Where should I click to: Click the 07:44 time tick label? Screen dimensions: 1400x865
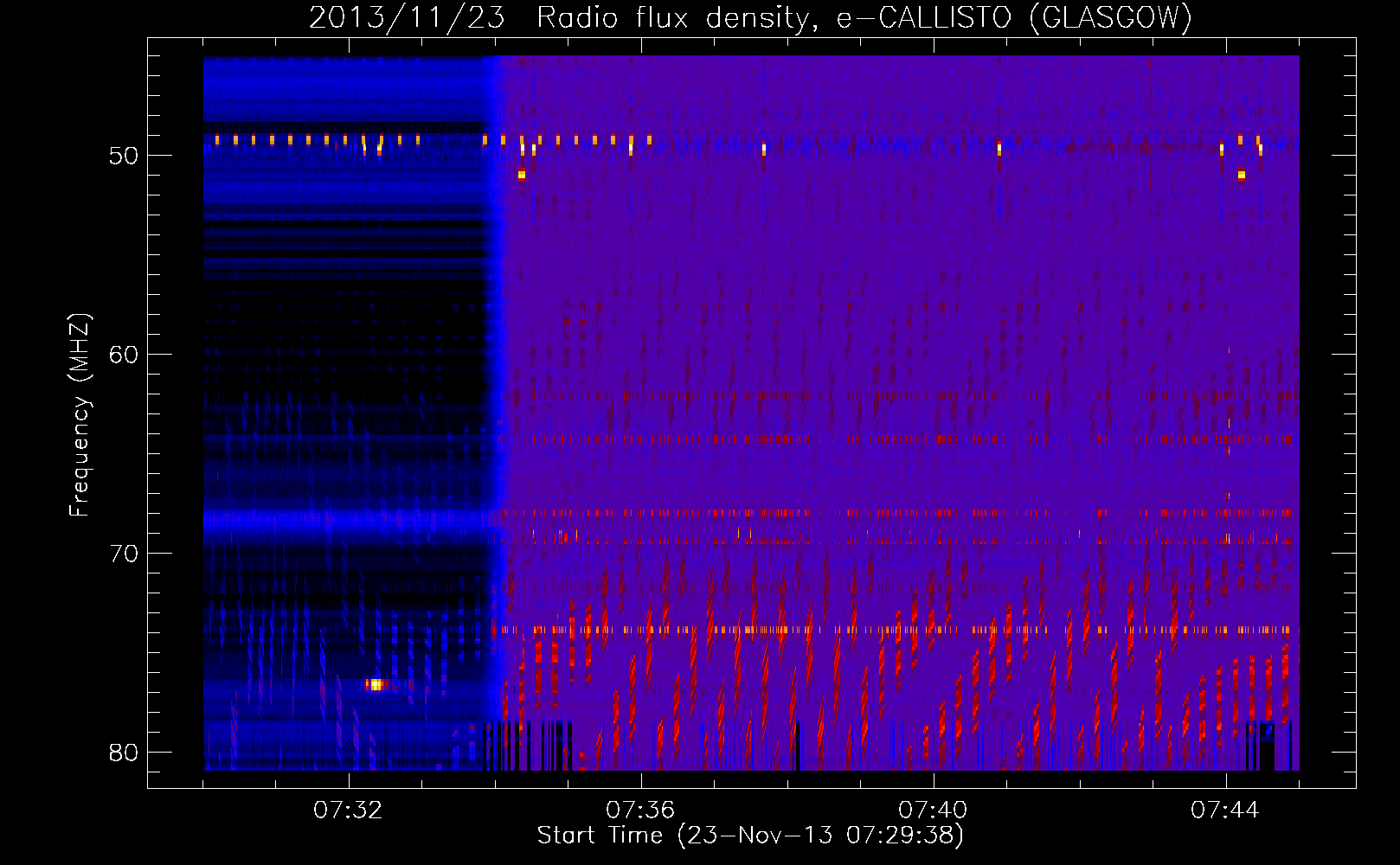click(1225, 810)
